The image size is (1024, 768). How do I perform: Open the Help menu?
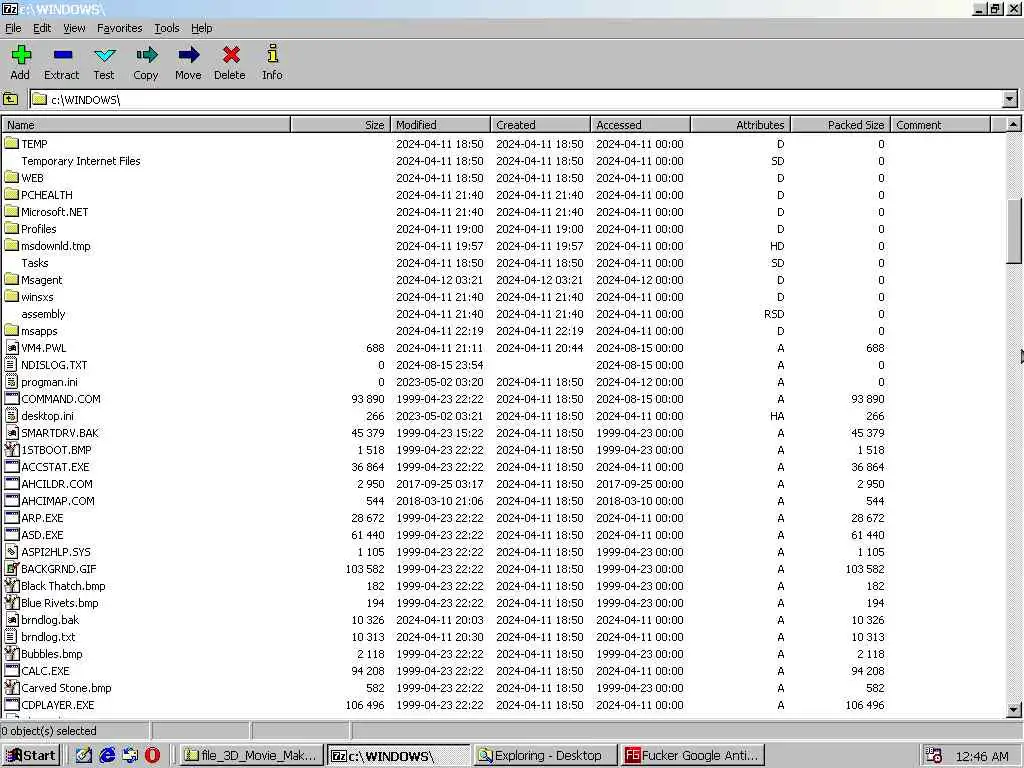[202, 28]
